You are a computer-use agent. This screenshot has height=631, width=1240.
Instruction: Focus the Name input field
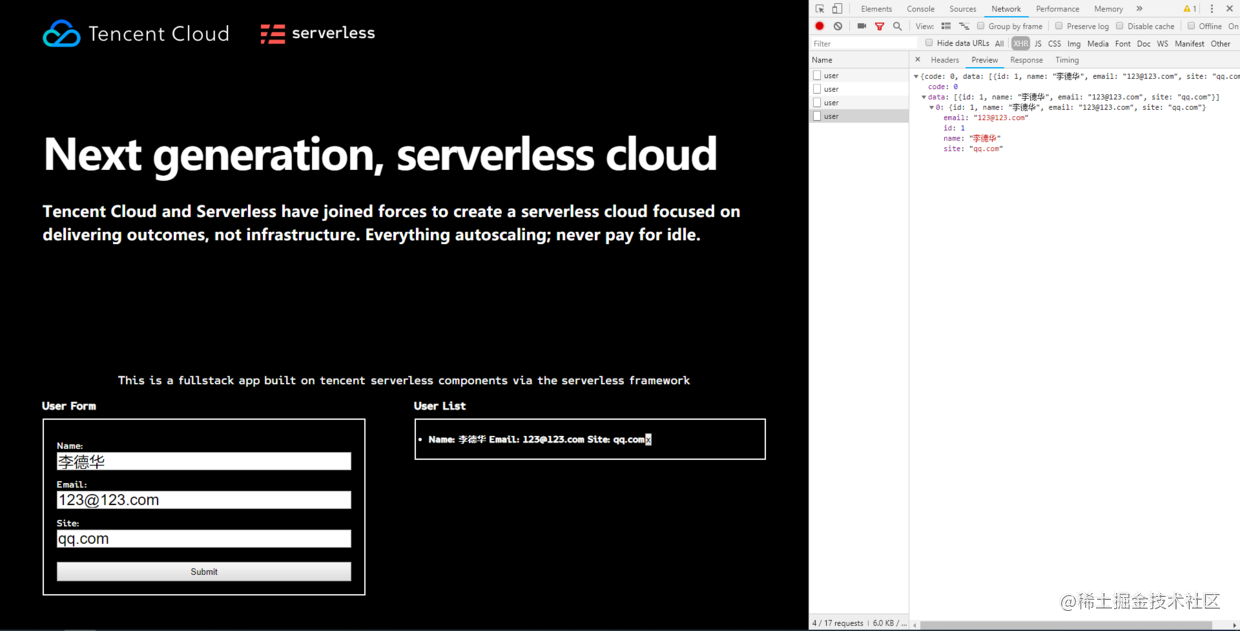[204, 461]
